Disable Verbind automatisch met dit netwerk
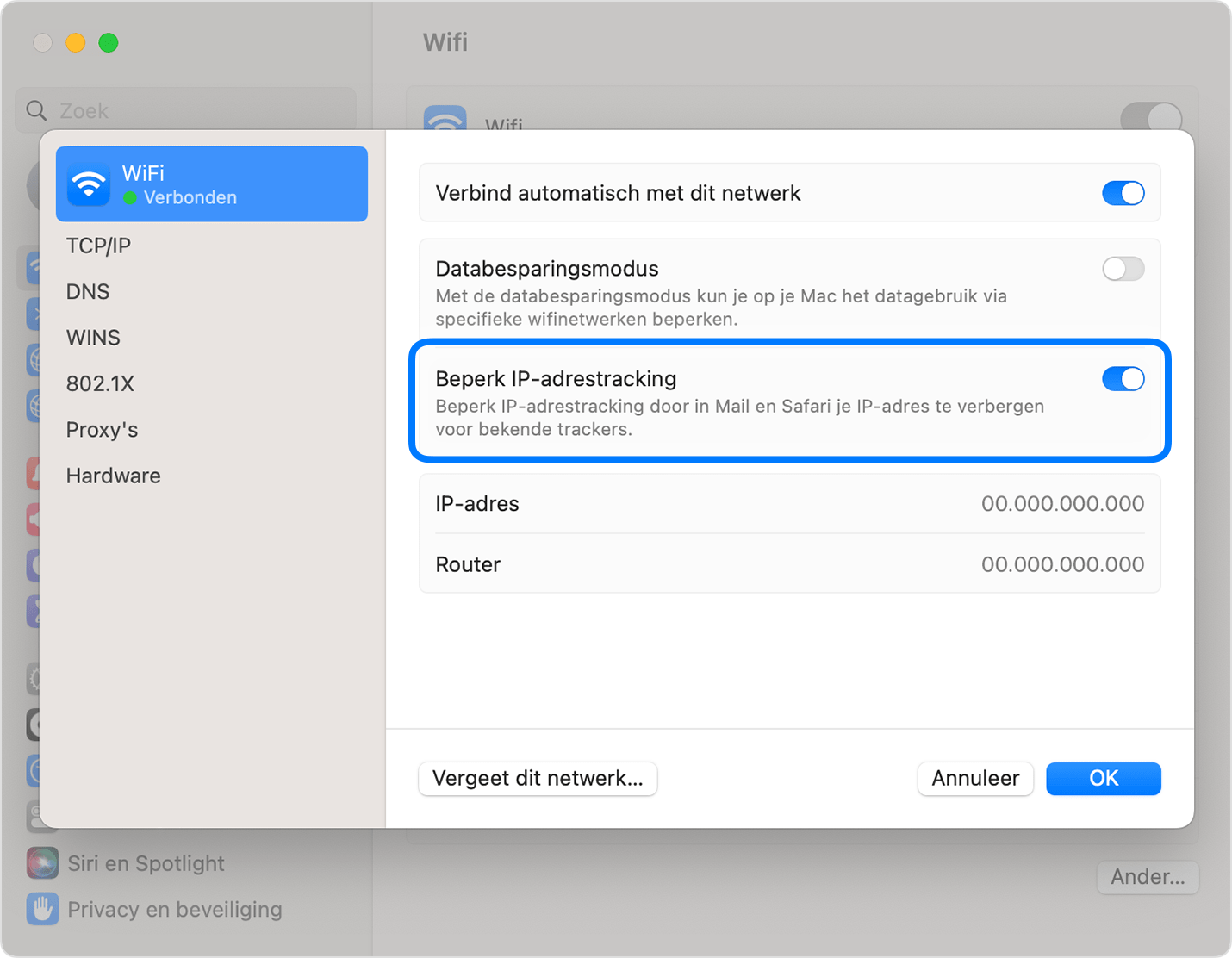Image resolution: width=1232 pixels, height=958 pixels. pos(1123,193)
